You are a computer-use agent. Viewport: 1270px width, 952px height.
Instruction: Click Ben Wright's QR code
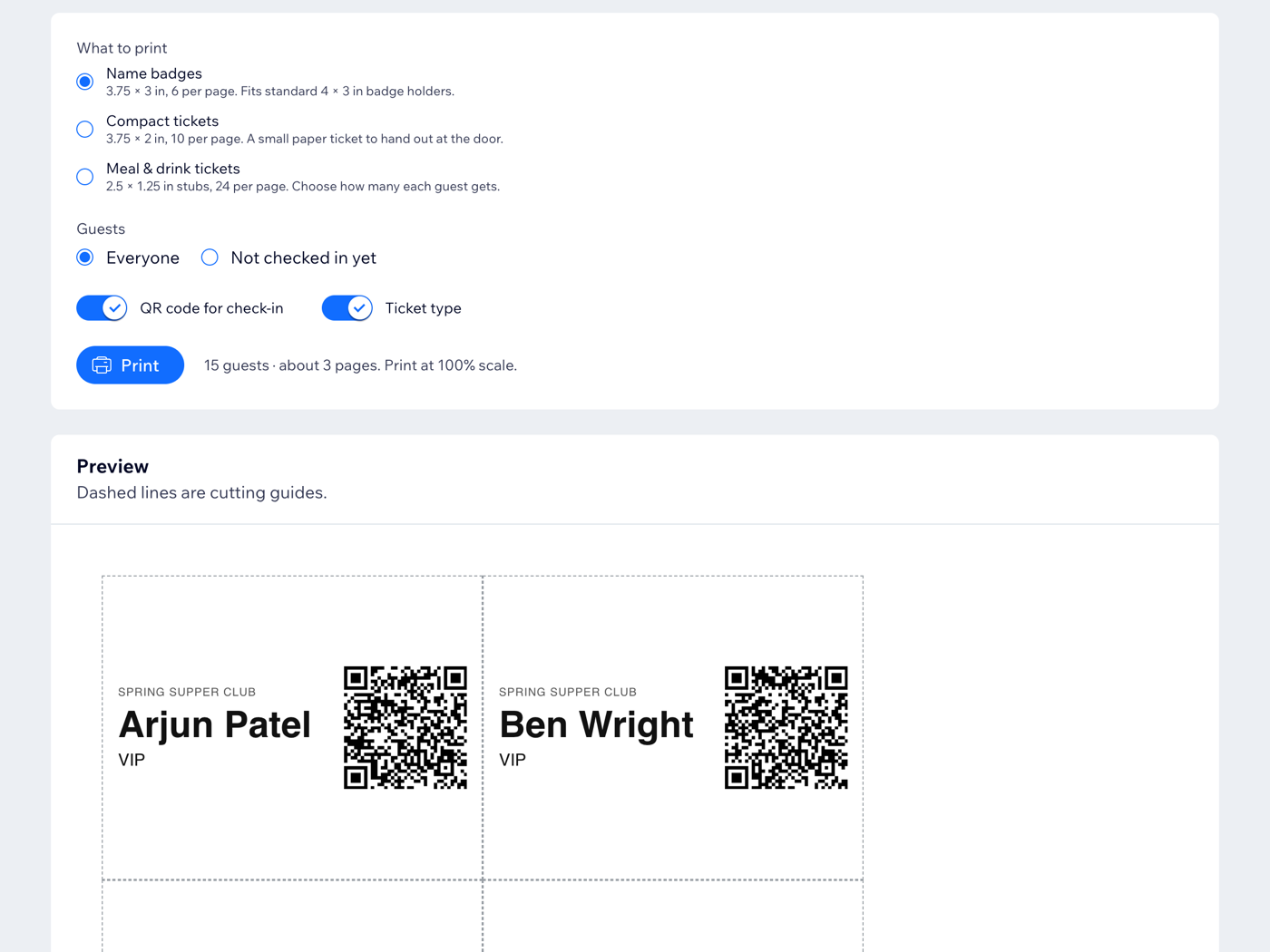786,727
